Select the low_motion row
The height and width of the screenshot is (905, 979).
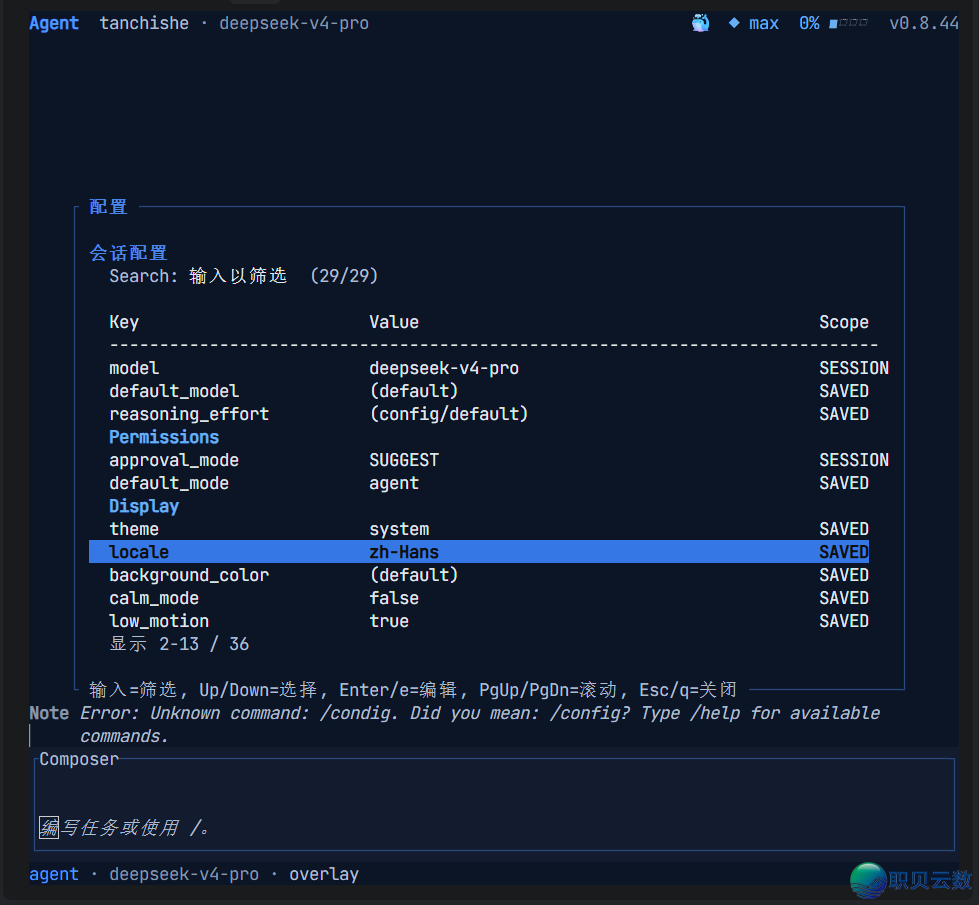489,621
